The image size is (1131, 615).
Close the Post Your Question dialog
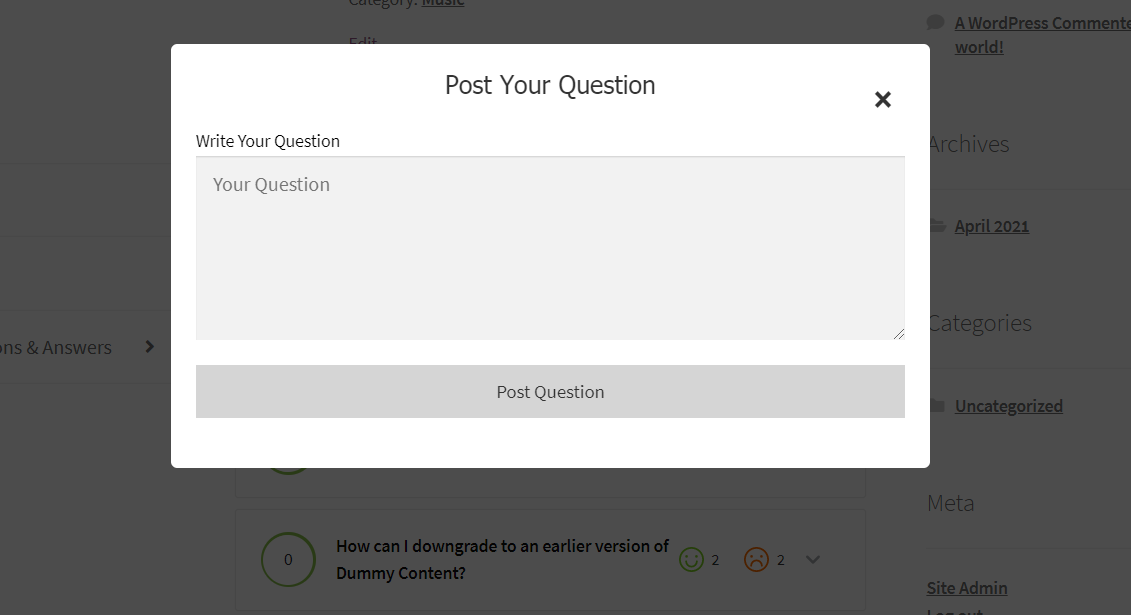pyautogui.click(x=882, y=99)
